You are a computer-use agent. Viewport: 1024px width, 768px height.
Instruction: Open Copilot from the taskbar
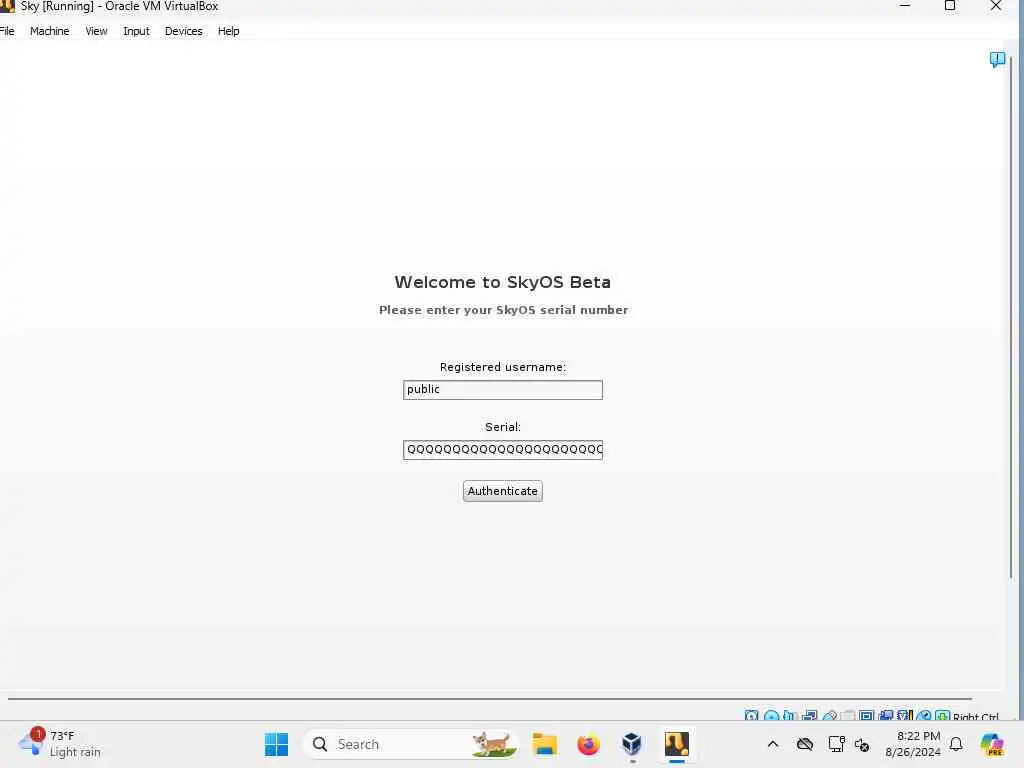(991, 744)
